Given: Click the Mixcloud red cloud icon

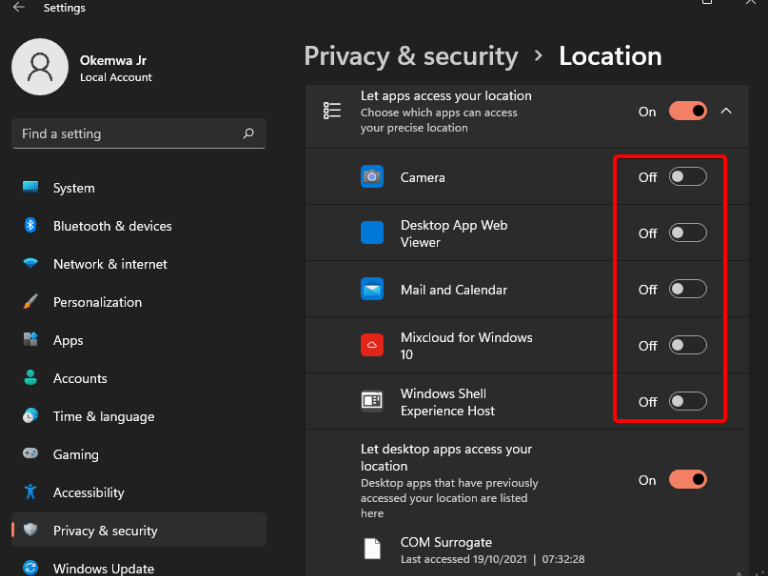Looking at the screenshot, I should (372, 345).
